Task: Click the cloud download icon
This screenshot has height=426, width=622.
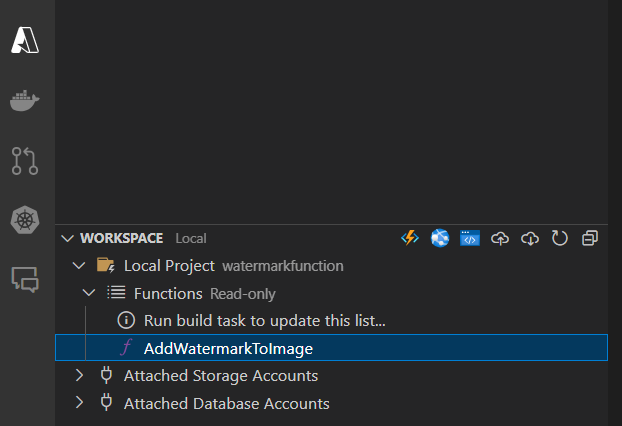Action: coord(530,238)
